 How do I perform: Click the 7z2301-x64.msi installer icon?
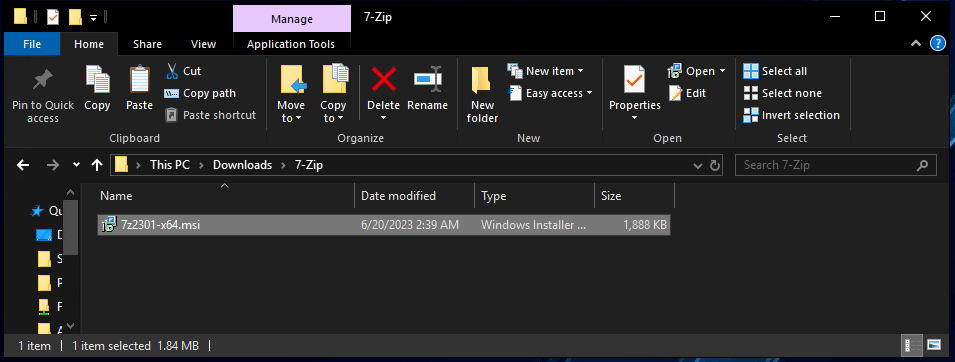click(x=108, y=225)
